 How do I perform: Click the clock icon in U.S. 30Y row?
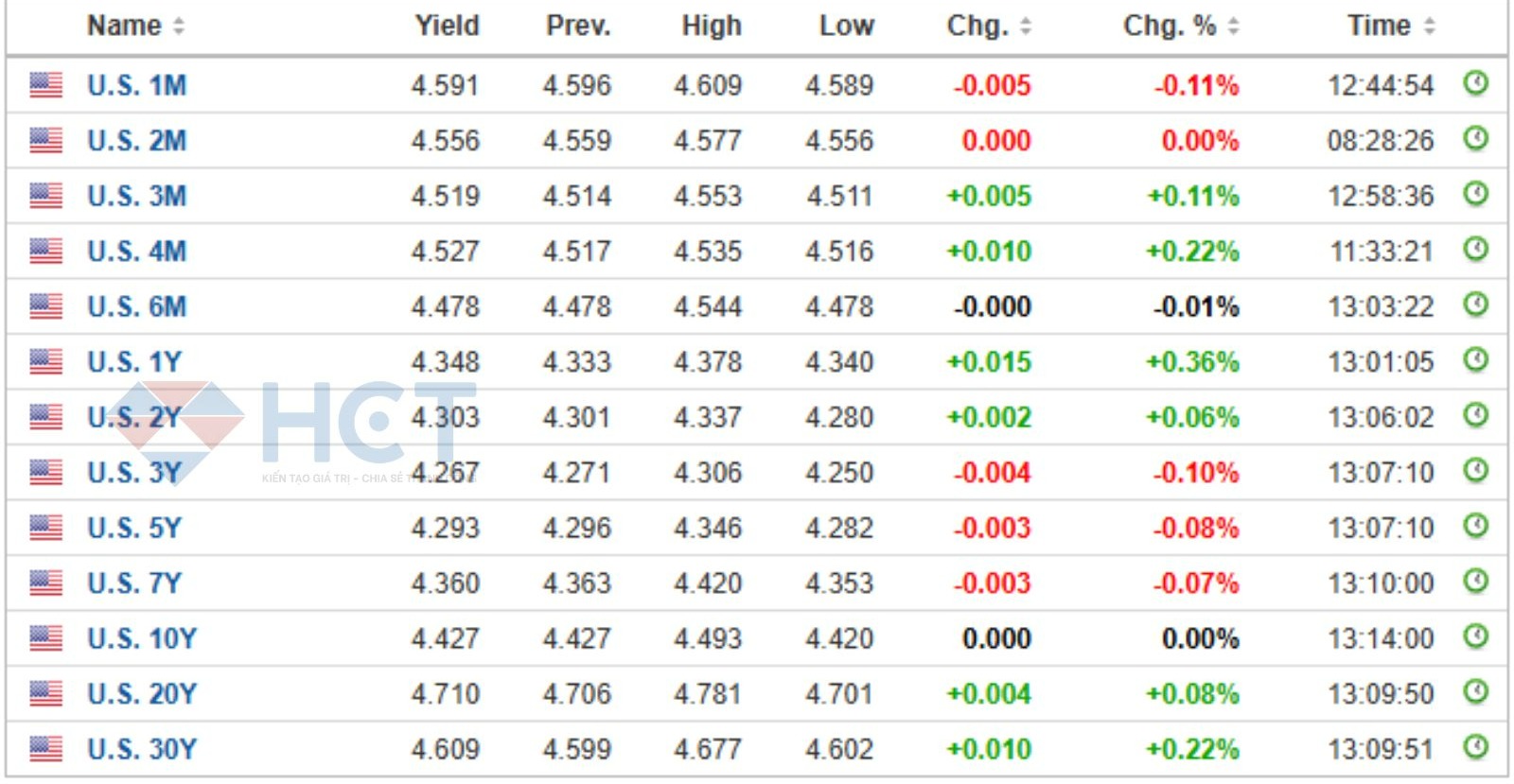(x=1475, y=747)
